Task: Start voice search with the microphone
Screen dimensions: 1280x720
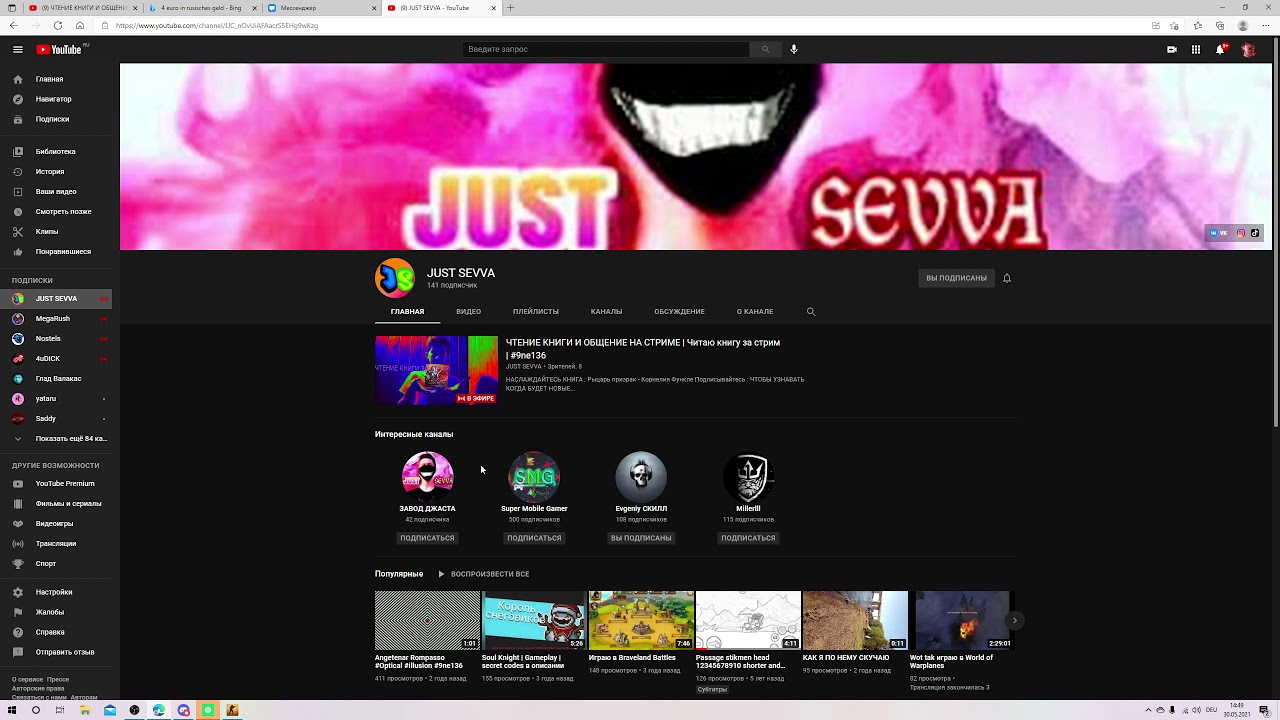Action: [794, 49]
